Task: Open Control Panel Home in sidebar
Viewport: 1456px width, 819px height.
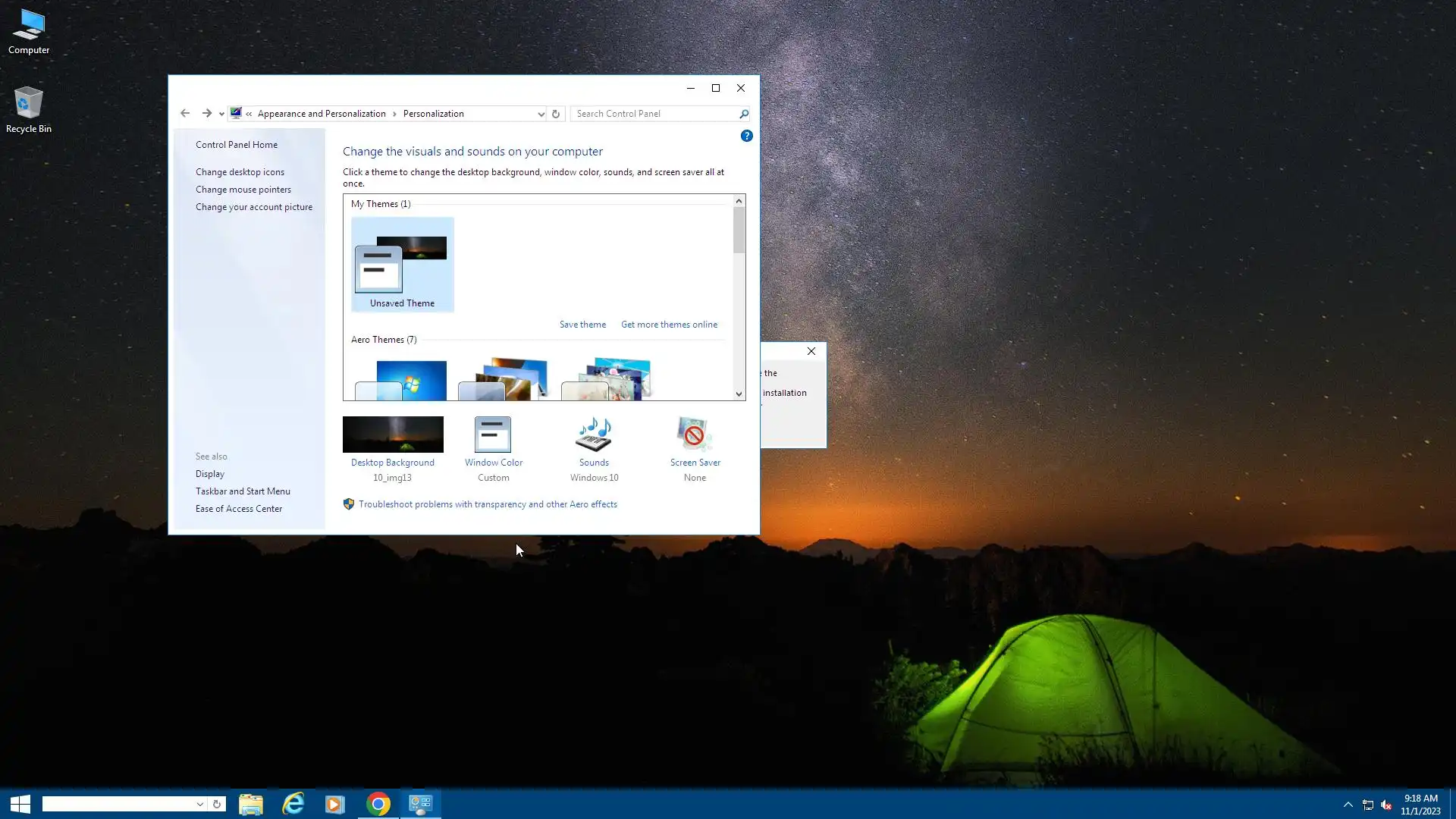Action: [x=236, y=145]
